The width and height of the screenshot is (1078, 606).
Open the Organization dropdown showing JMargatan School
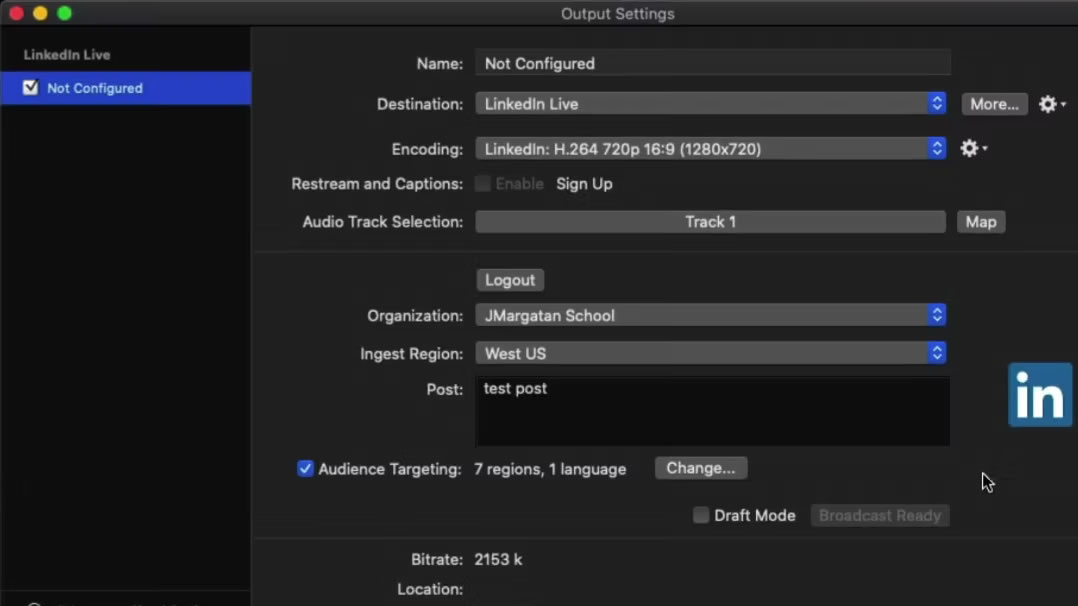click(x=711, y=315)
